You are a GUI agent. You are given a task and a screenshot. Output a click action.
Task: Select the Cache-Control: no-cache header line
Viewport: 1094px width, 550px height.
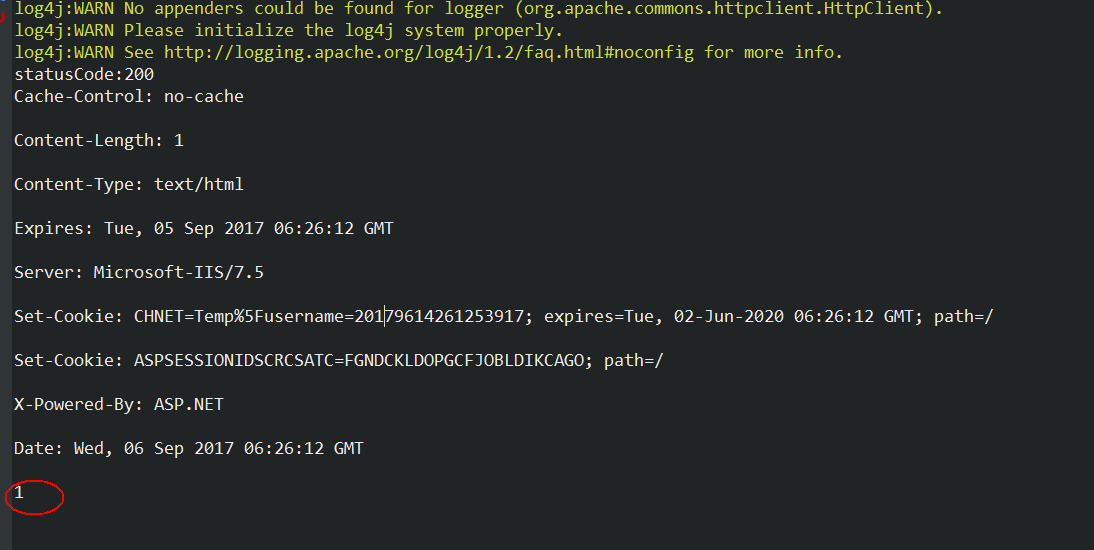pos(128,96)
